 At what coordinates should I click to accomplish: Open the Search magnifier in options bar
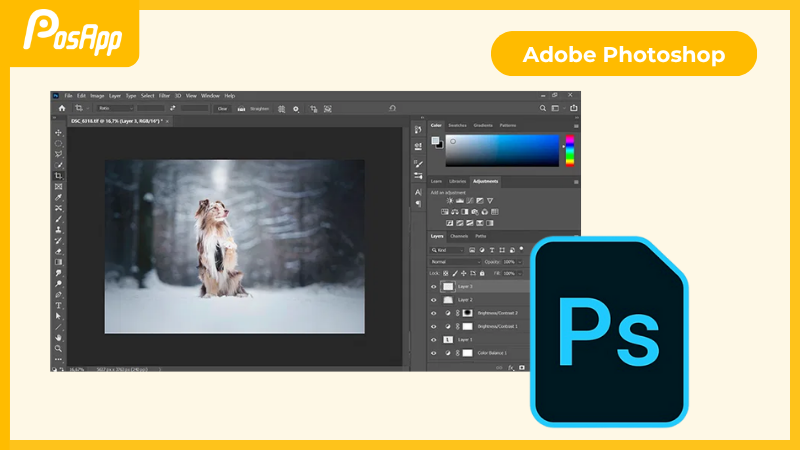(543, 108)
